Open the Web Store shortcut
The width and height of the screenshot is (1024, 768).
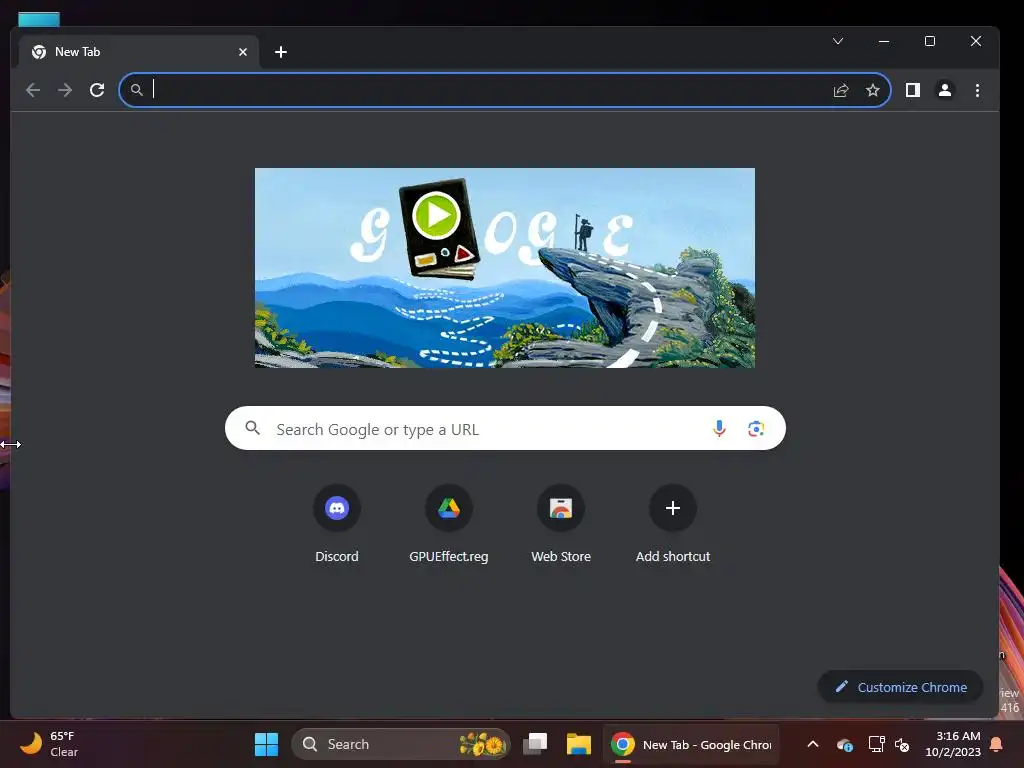click(x=561, y=524)
